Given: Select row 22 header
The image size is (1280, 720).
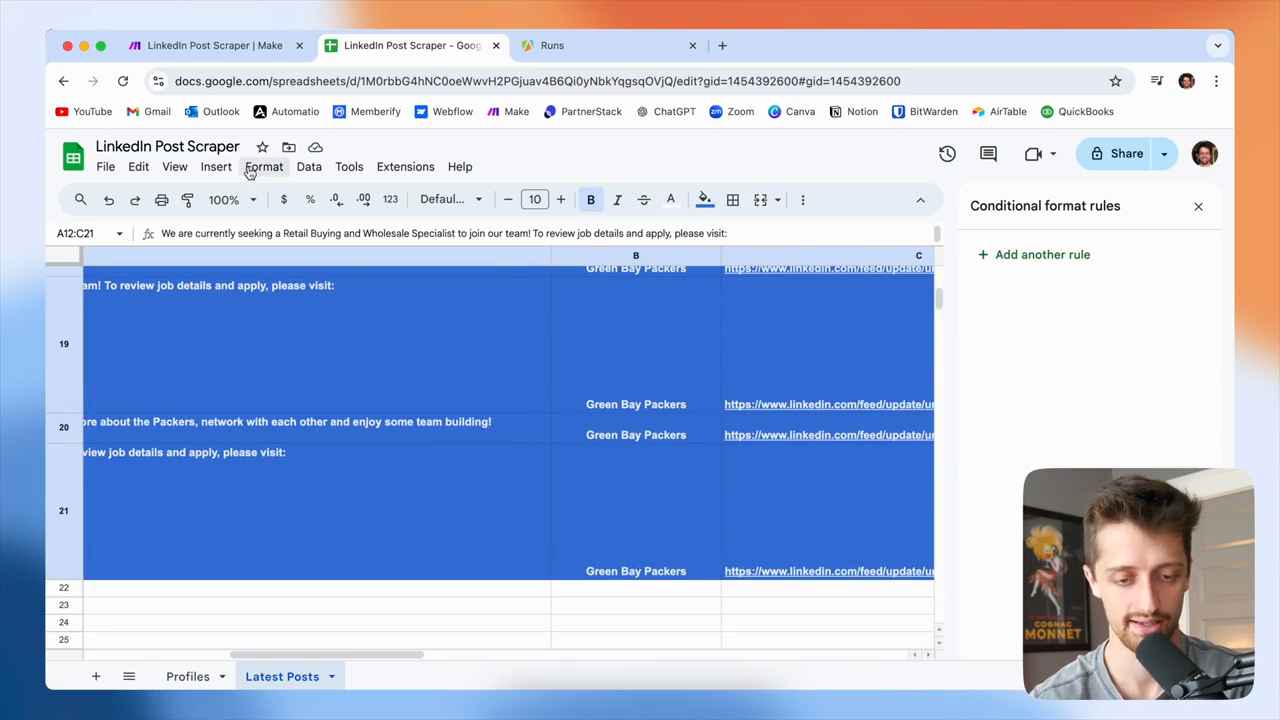Looking at the screenshot, I should tap(64, 588).
